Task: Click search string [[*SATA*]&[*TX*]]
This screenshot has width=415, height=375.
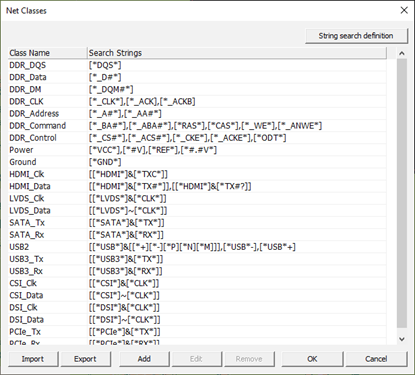Action: (x=127, y=223)
